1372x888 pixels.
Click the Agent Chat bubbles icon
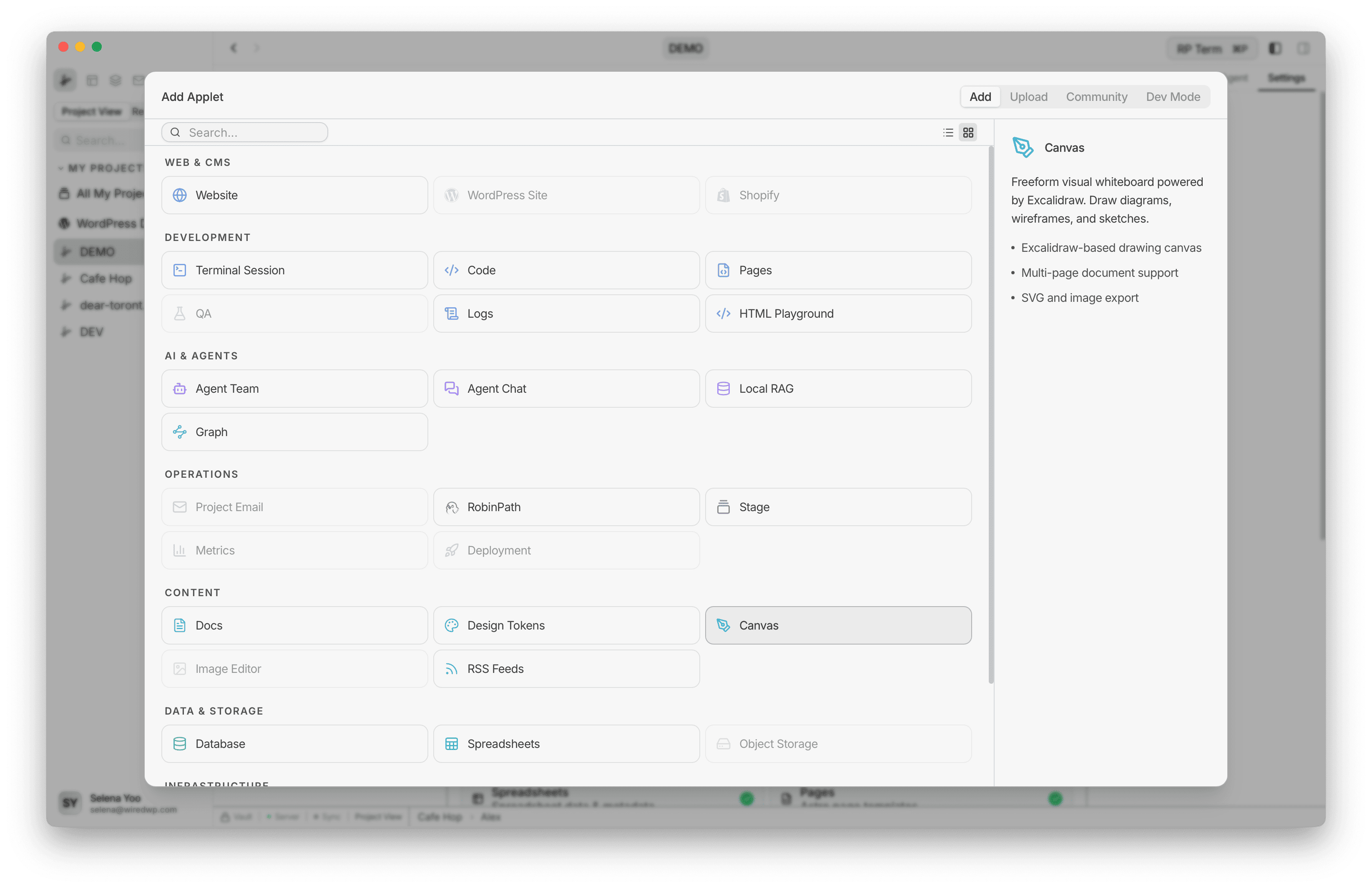tap(451, 389)
